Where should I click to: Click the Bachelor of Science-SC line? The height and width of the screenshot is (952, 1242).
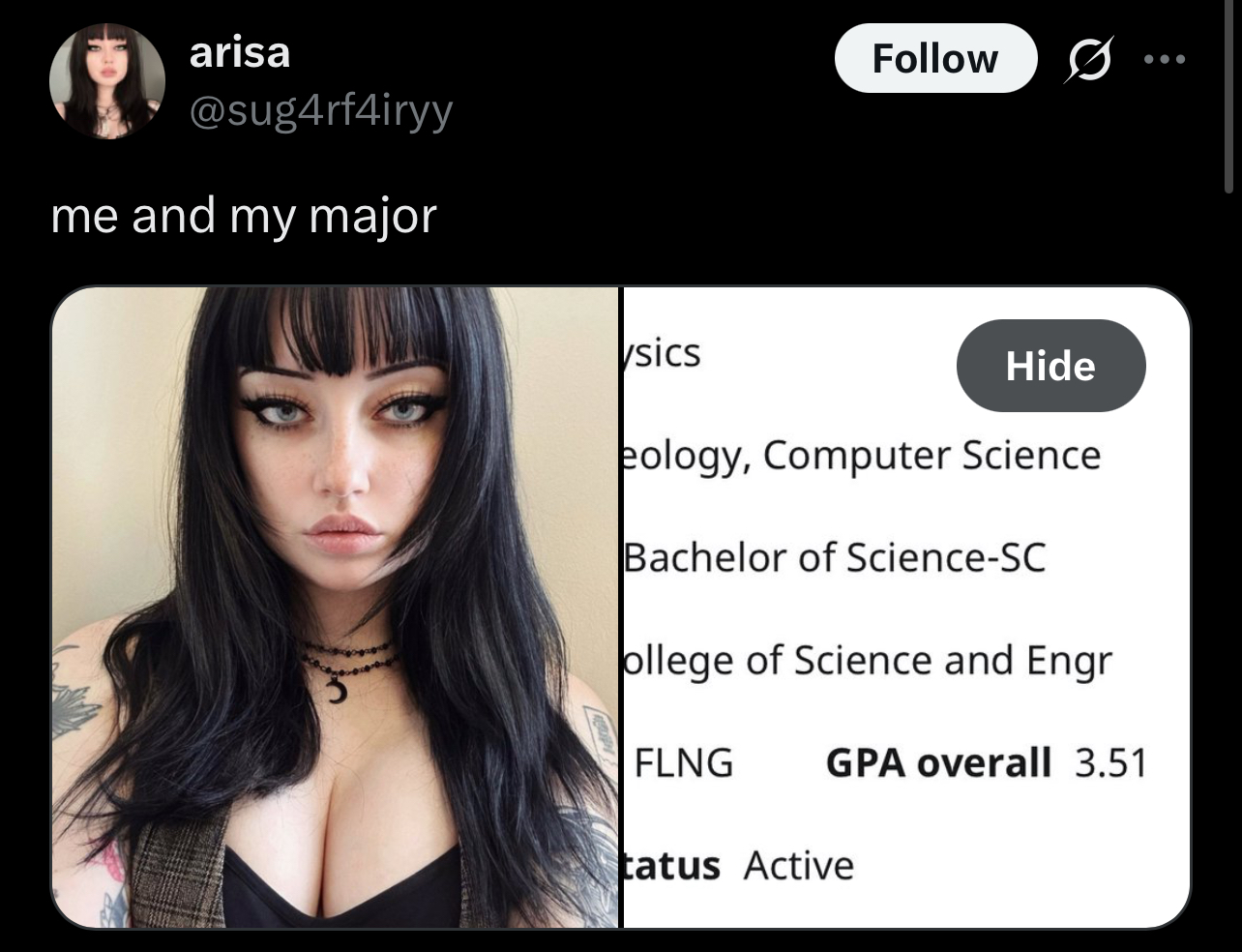pos(835,557)
